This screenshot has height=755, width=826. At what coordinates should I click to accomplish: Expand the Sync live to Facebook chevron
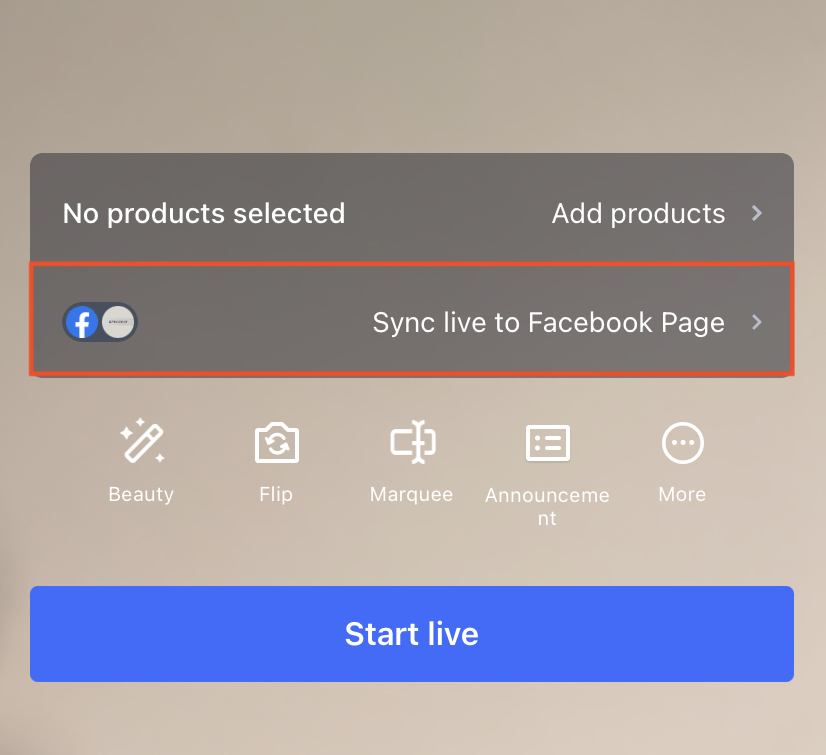757,322
